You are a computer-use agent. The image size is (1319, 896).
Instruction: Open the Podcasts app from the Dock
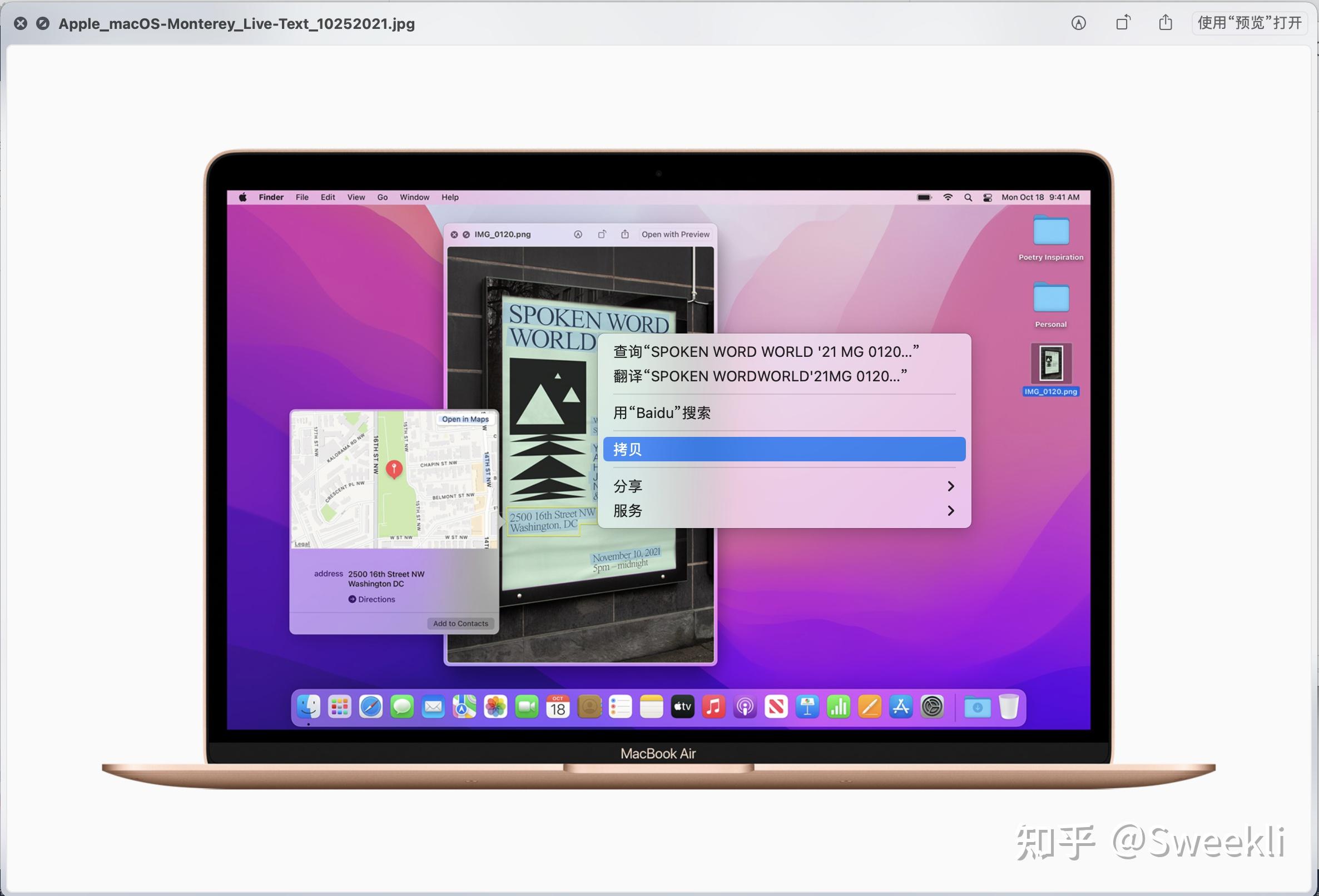(x=745, y=707)
